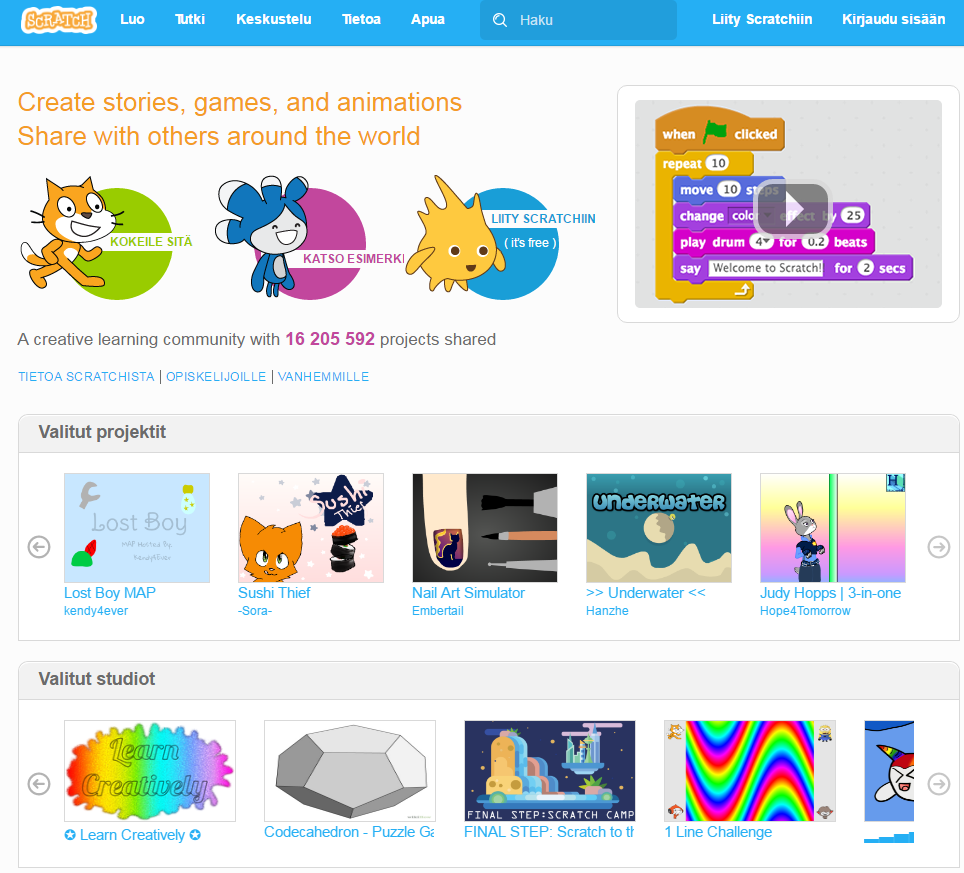Viewport: 964px width, 873px height.
Task: Open the Nail Art Simulator thumbnail
Action: (x=484, y=527)
